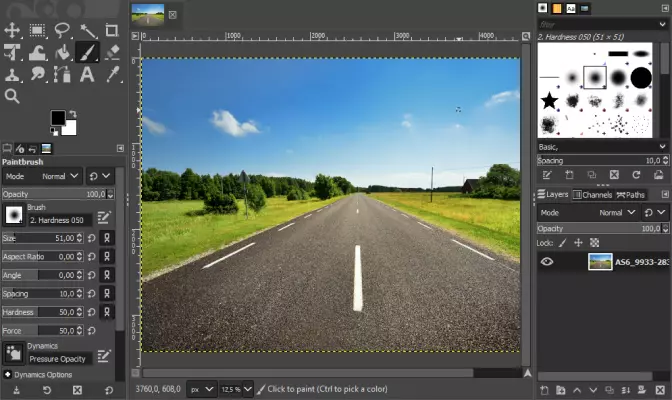Select the Rectangle Select tool
The image size is (672, 400).
click(37, 30)
